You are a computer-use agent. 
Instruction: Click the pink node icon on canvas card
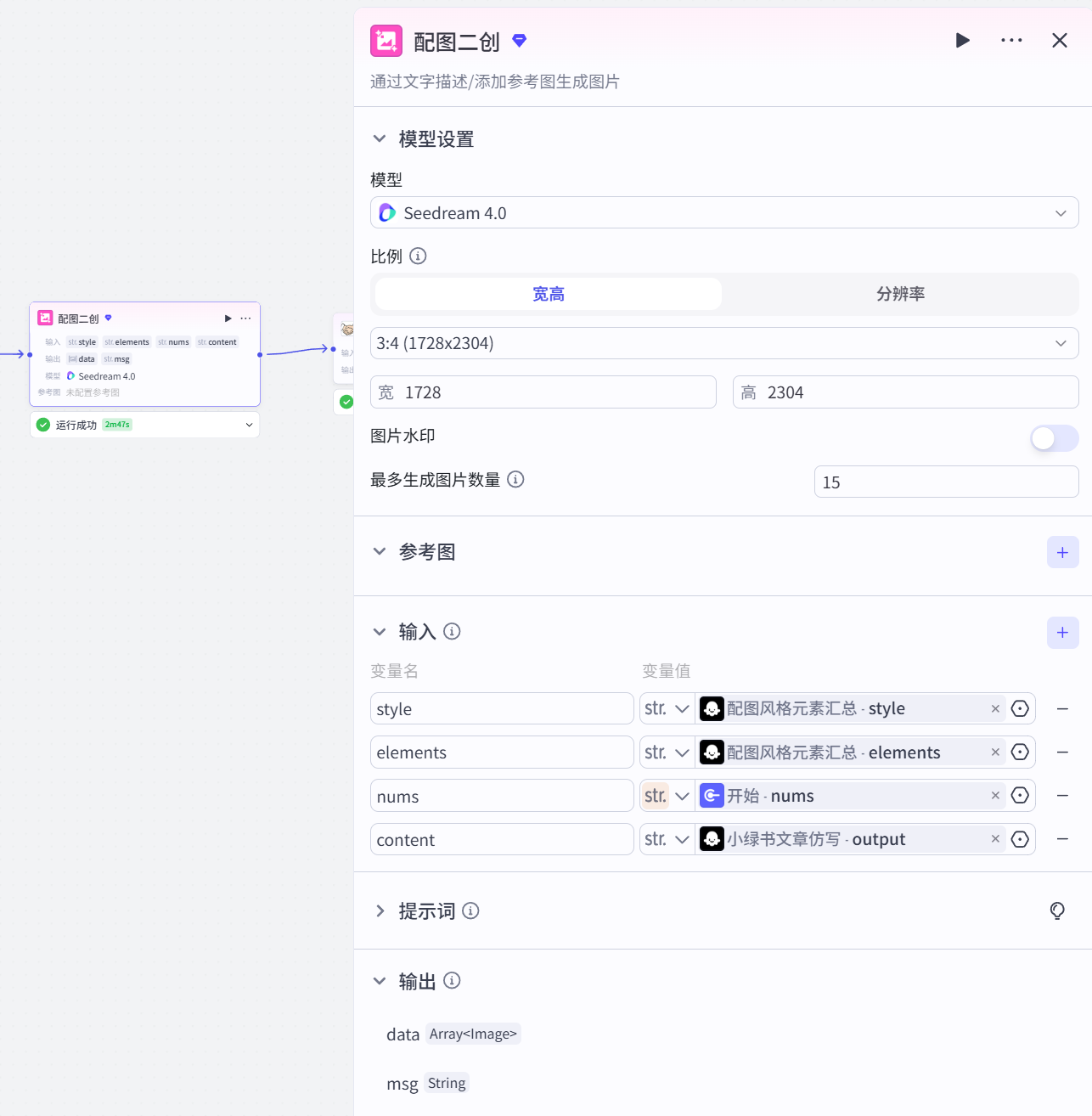[45, 318]
